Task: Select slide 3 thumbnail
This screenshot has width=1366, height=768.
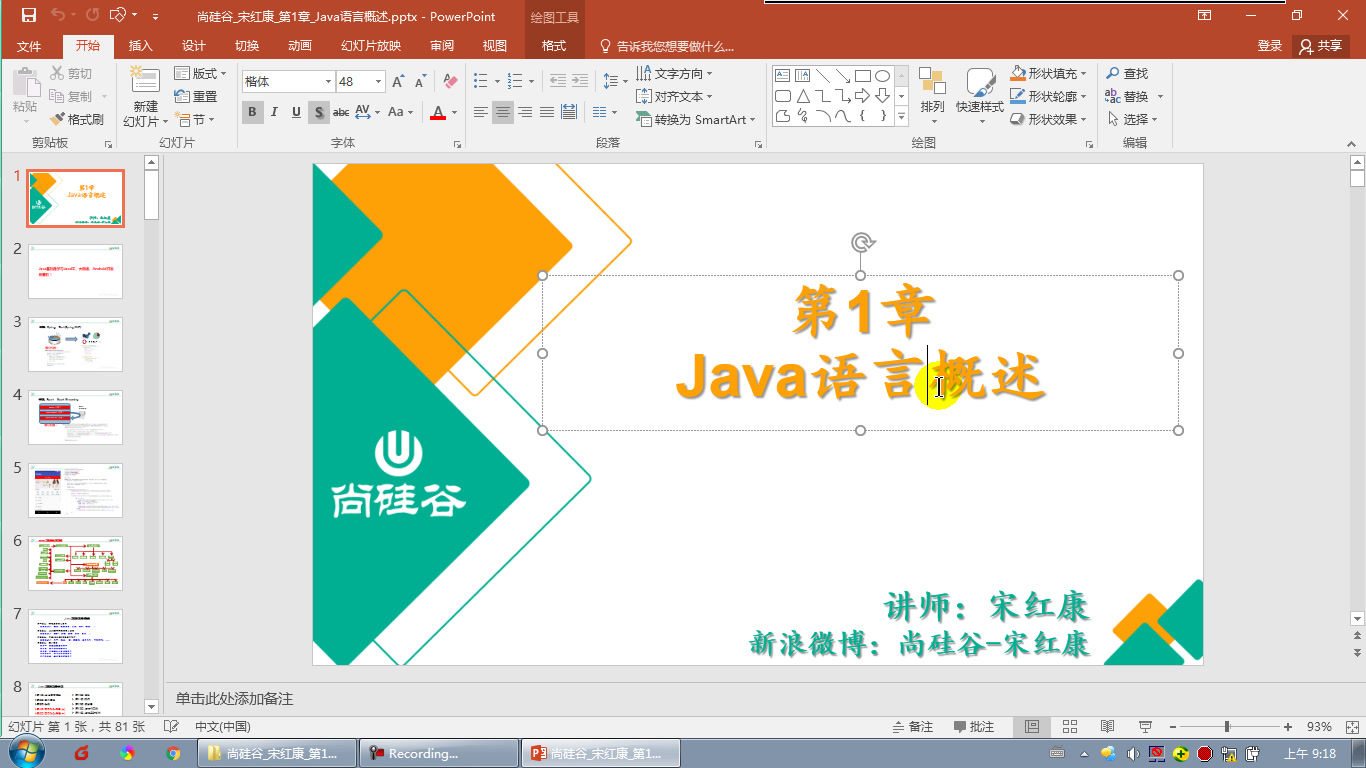Action: click(x=75, y=344)
